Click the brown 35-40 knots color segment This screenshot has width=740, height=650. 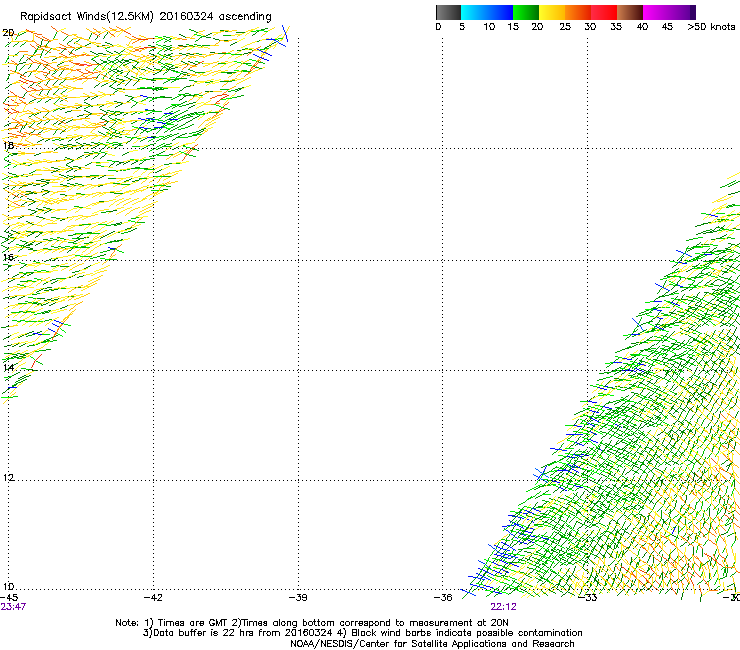[630, 12]
